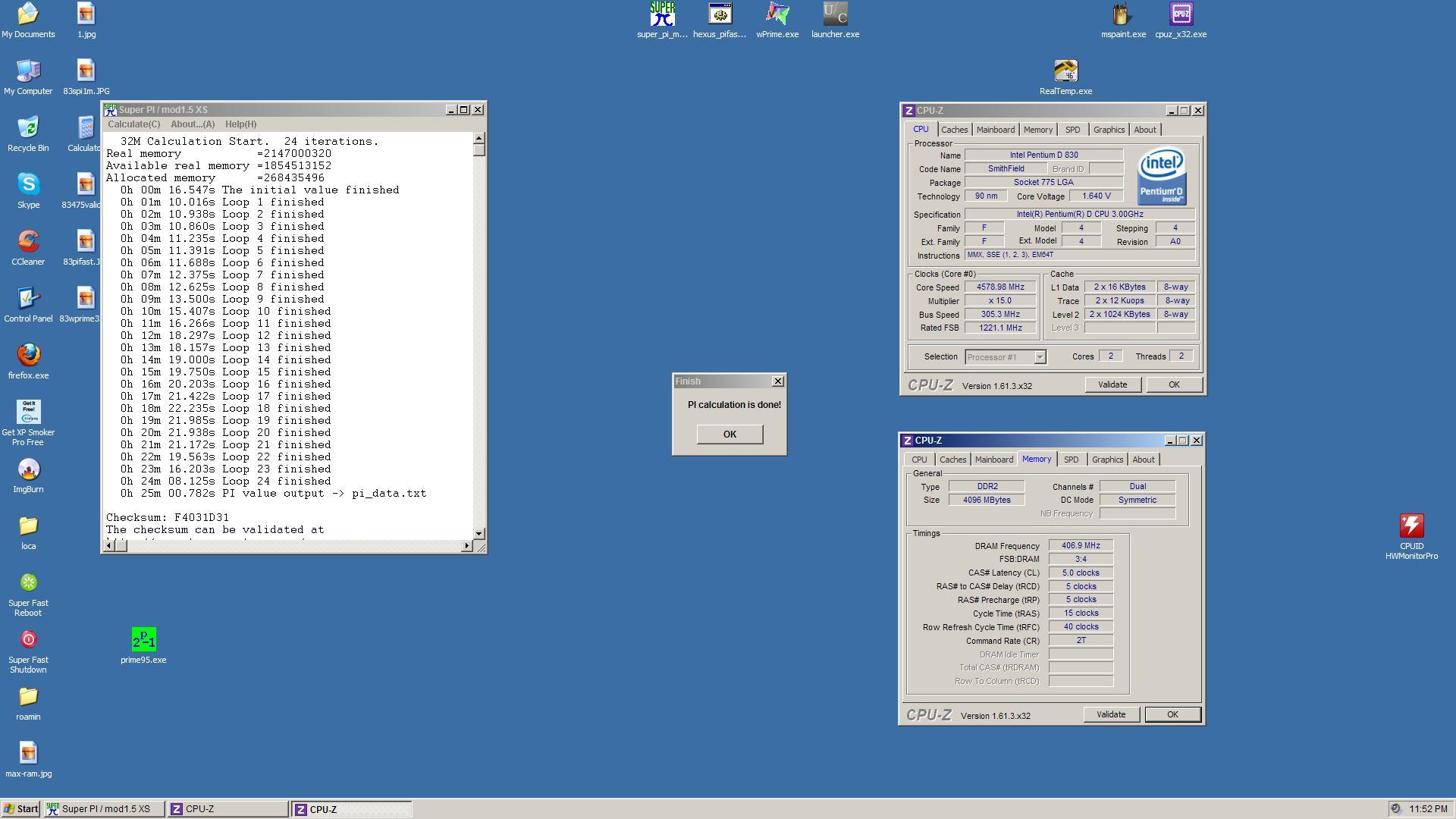Screen dimensions: 1456x819
Task: Click Super PI vertical scrollbar up arrow
Action: click(x=479, y=138)
